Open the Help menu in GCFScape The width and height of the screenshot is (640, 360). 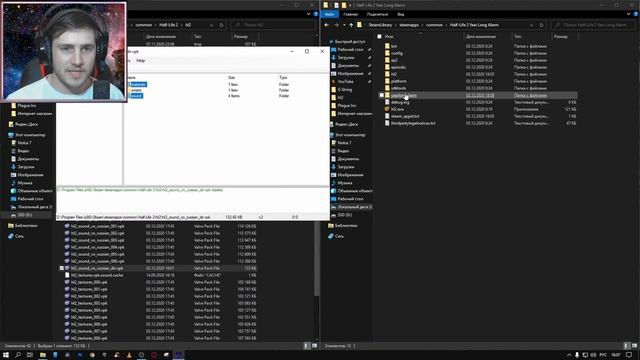click(141, 60)
